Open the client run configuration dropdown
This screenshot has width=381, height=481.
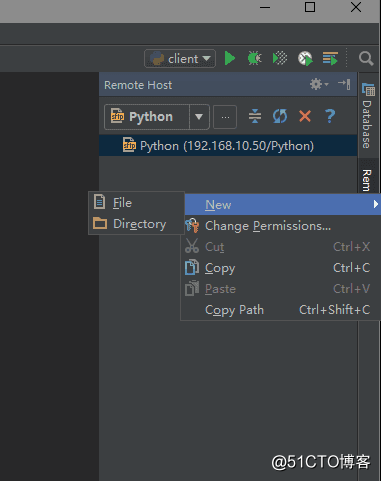click(180, 59)
